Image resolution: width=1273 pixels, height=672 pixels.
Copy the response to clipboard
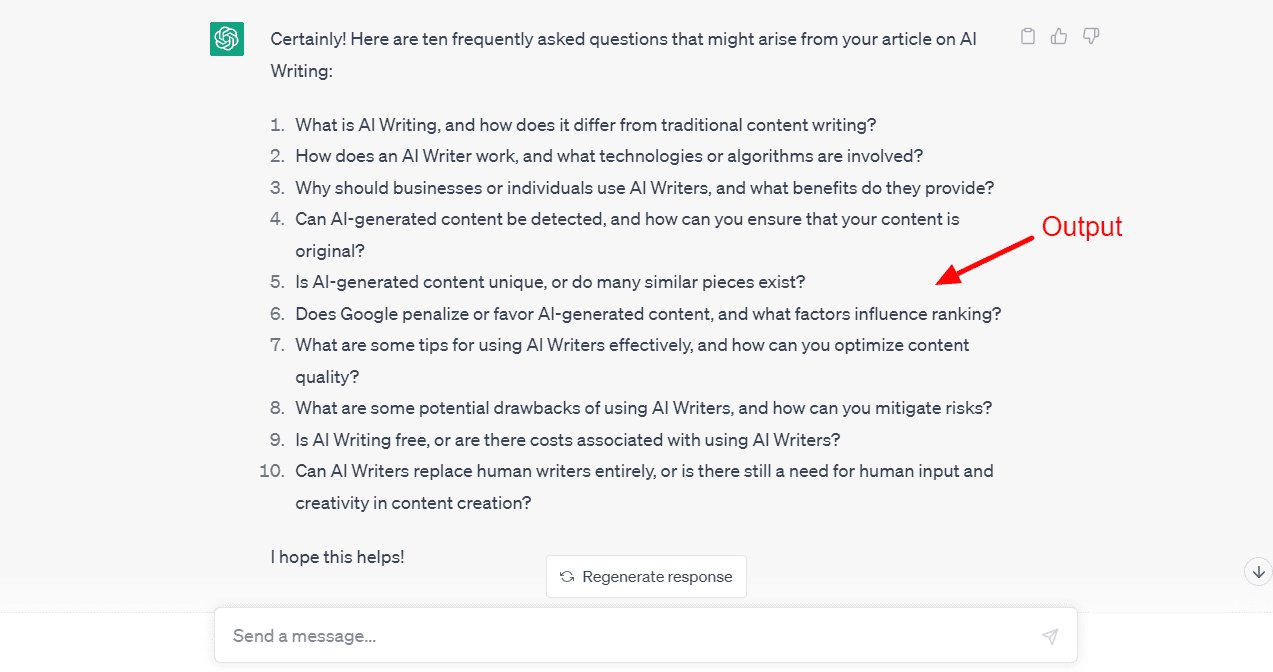pos(1027,37)
